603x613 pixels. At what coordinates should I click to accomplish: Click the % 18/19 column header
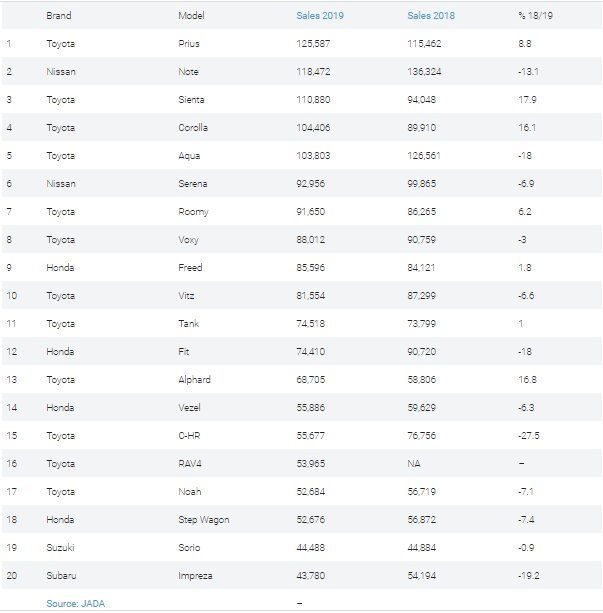click(535, 16)
